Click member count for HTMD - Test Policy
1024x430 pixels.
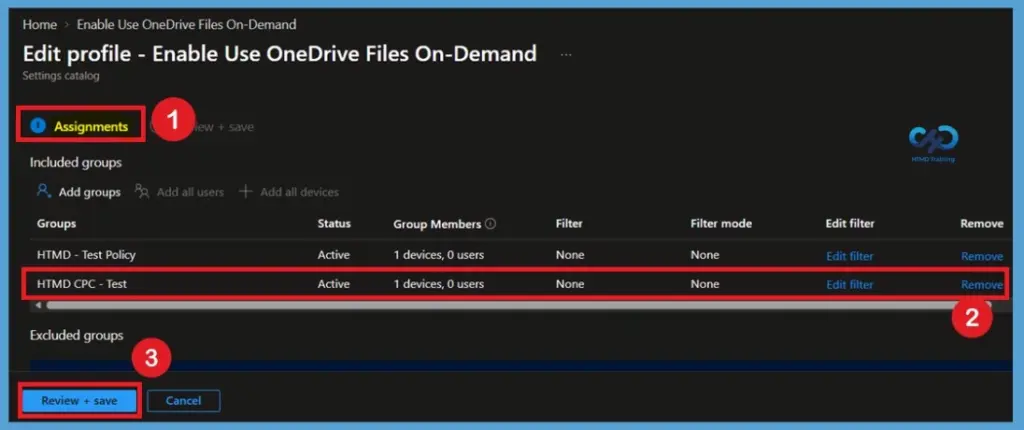[439, 255]
